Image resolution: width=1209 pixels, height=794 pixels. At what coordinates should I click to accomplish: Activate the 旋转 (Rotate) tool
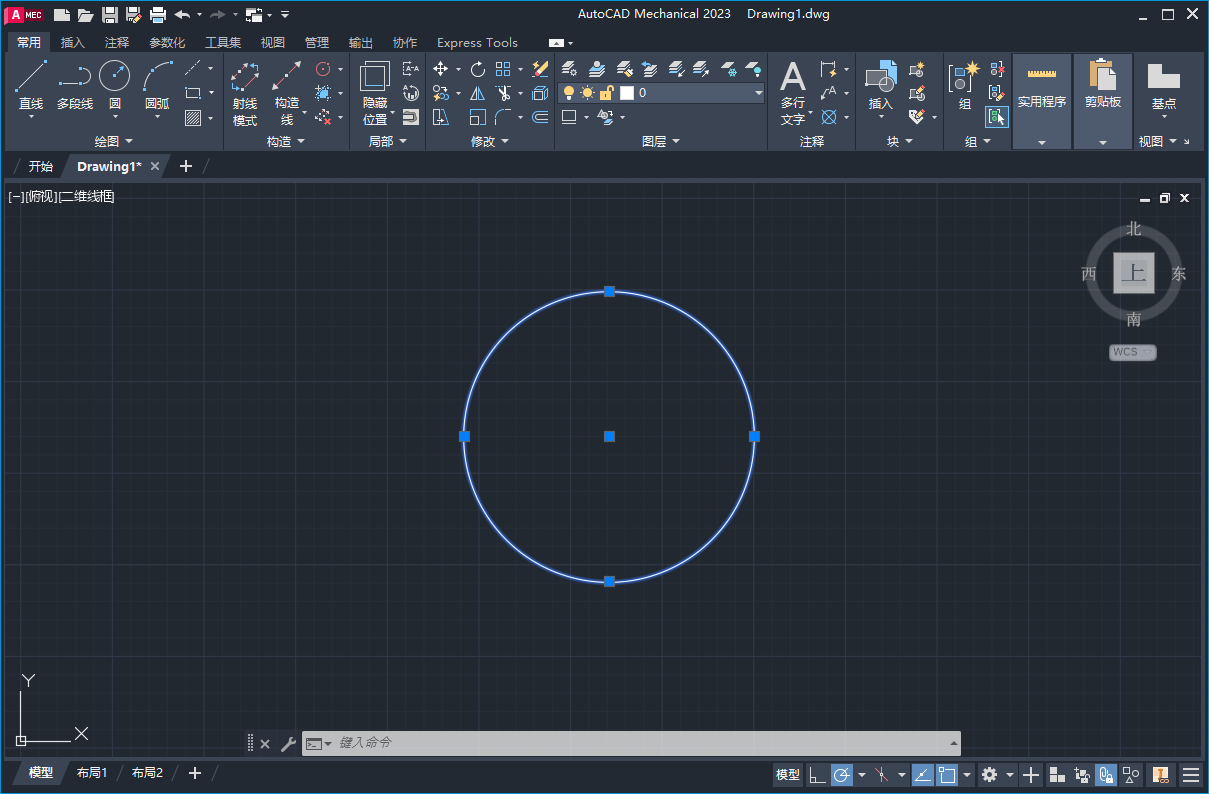[478, 69]
